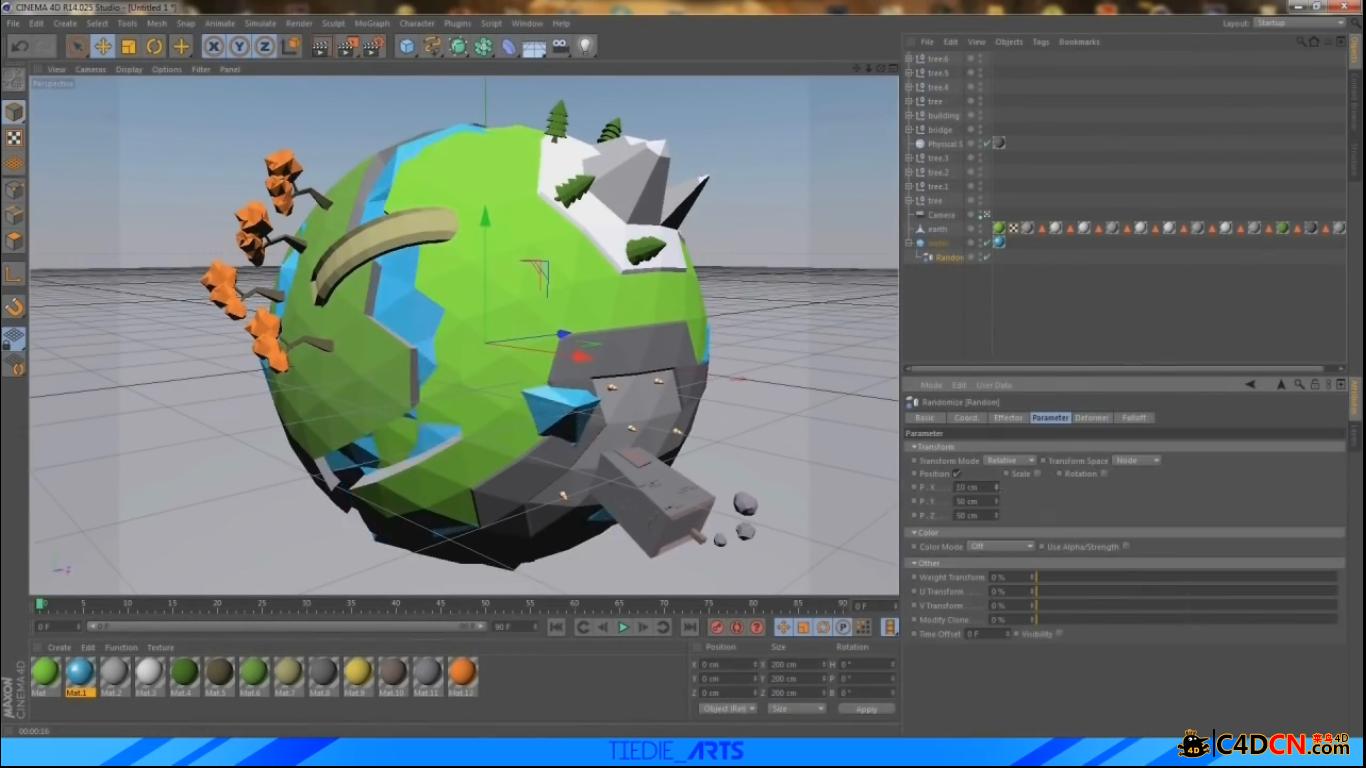Open the top-level Sculpt menu
Screen dimensions: 1366x768
(333, 23)
